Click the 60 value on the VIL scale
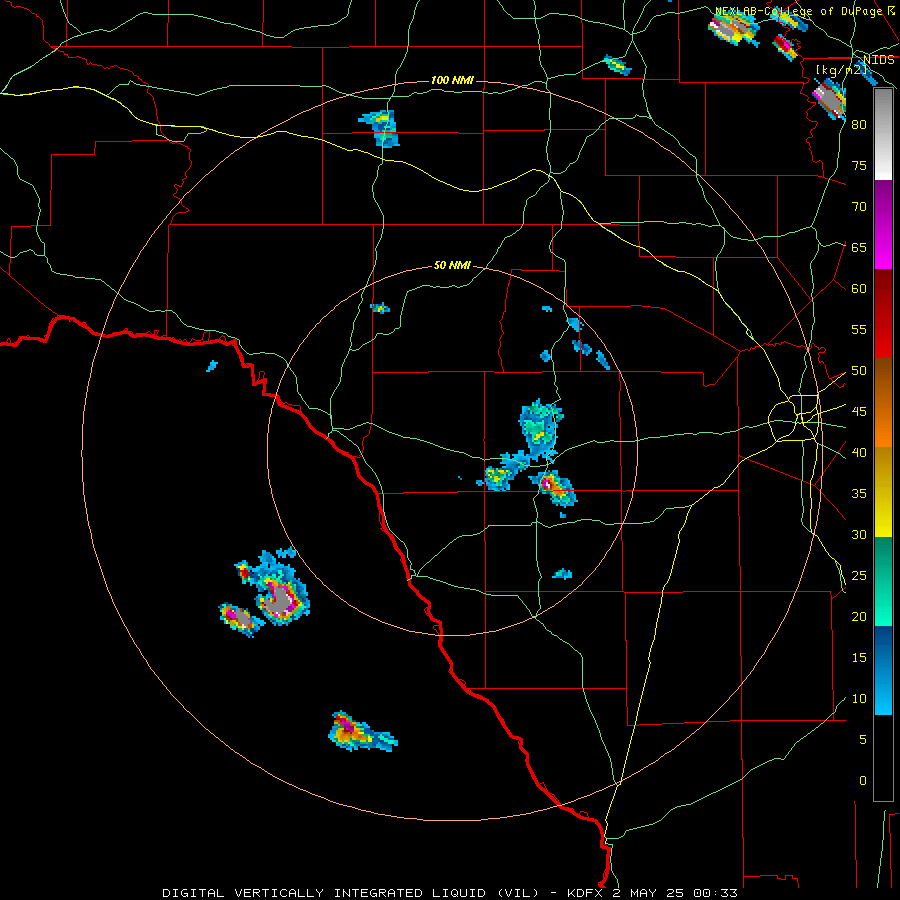 [x=859, y=289]
